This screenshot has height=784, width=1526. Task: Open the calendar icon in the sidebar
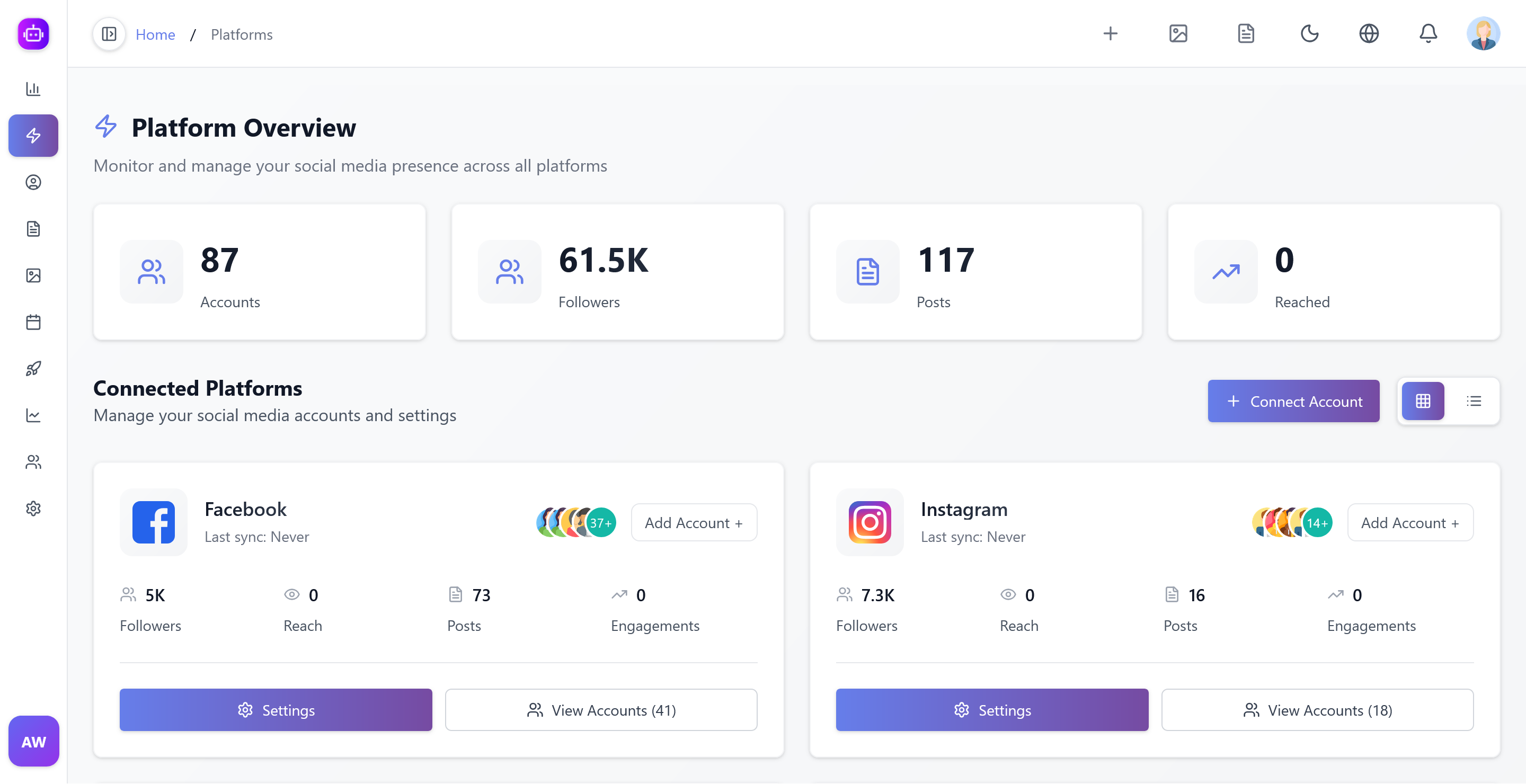coord(33,322)
